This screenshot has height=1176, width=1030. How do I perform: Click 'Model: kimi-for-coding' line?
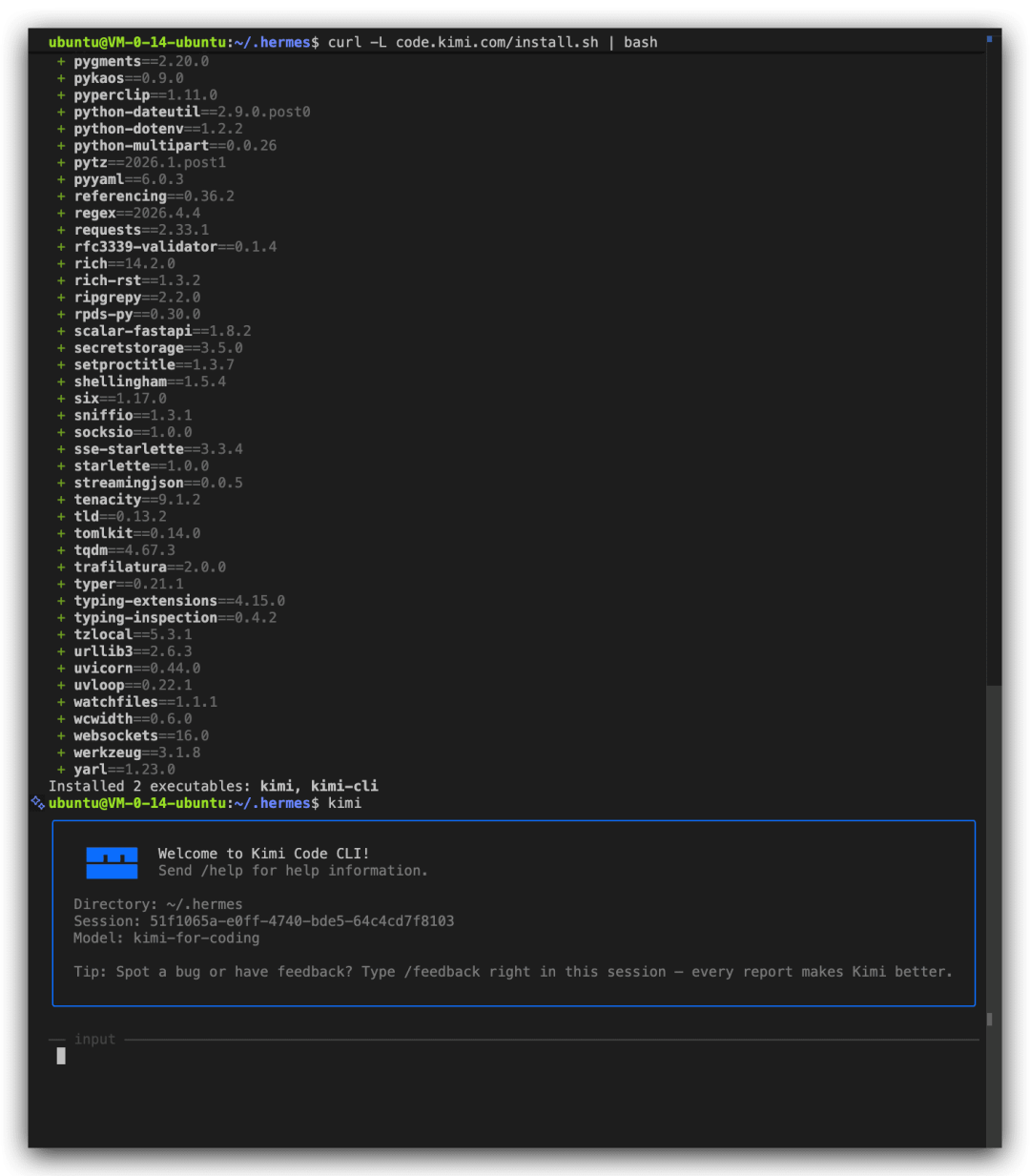(x=167, y=938)
